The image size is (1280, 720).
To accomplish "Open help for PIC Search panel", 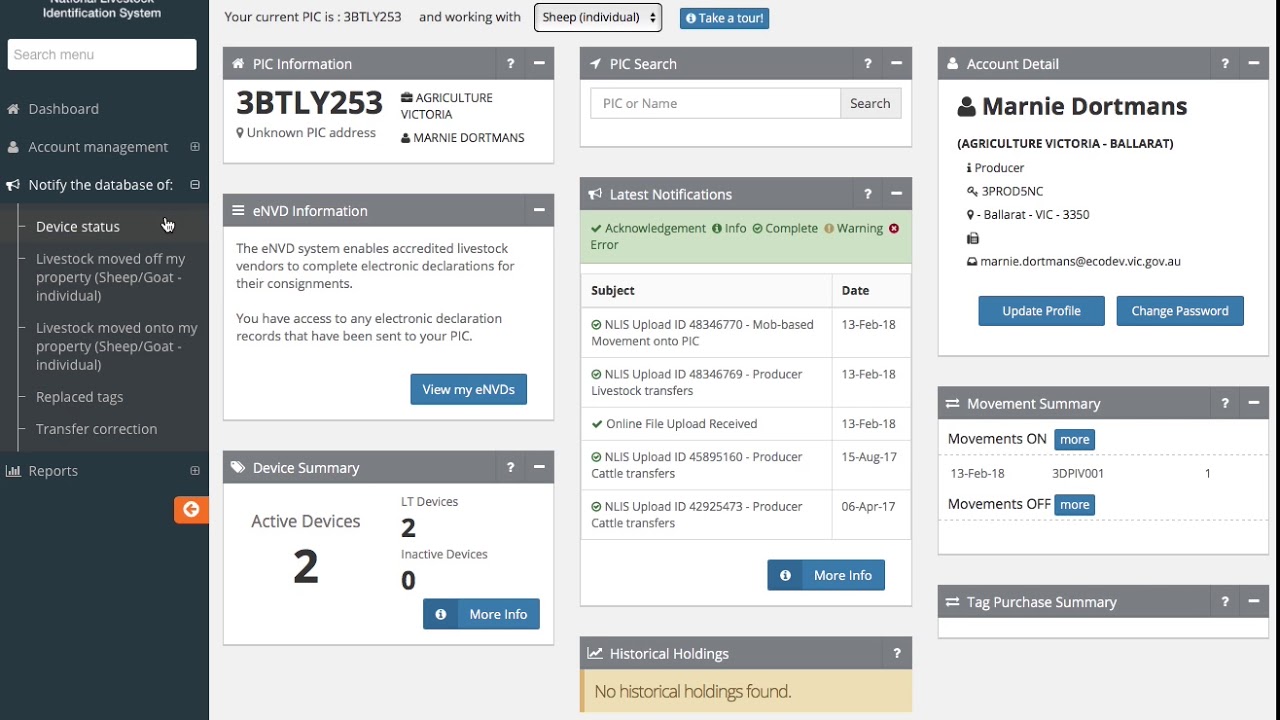I will (867, 64).
